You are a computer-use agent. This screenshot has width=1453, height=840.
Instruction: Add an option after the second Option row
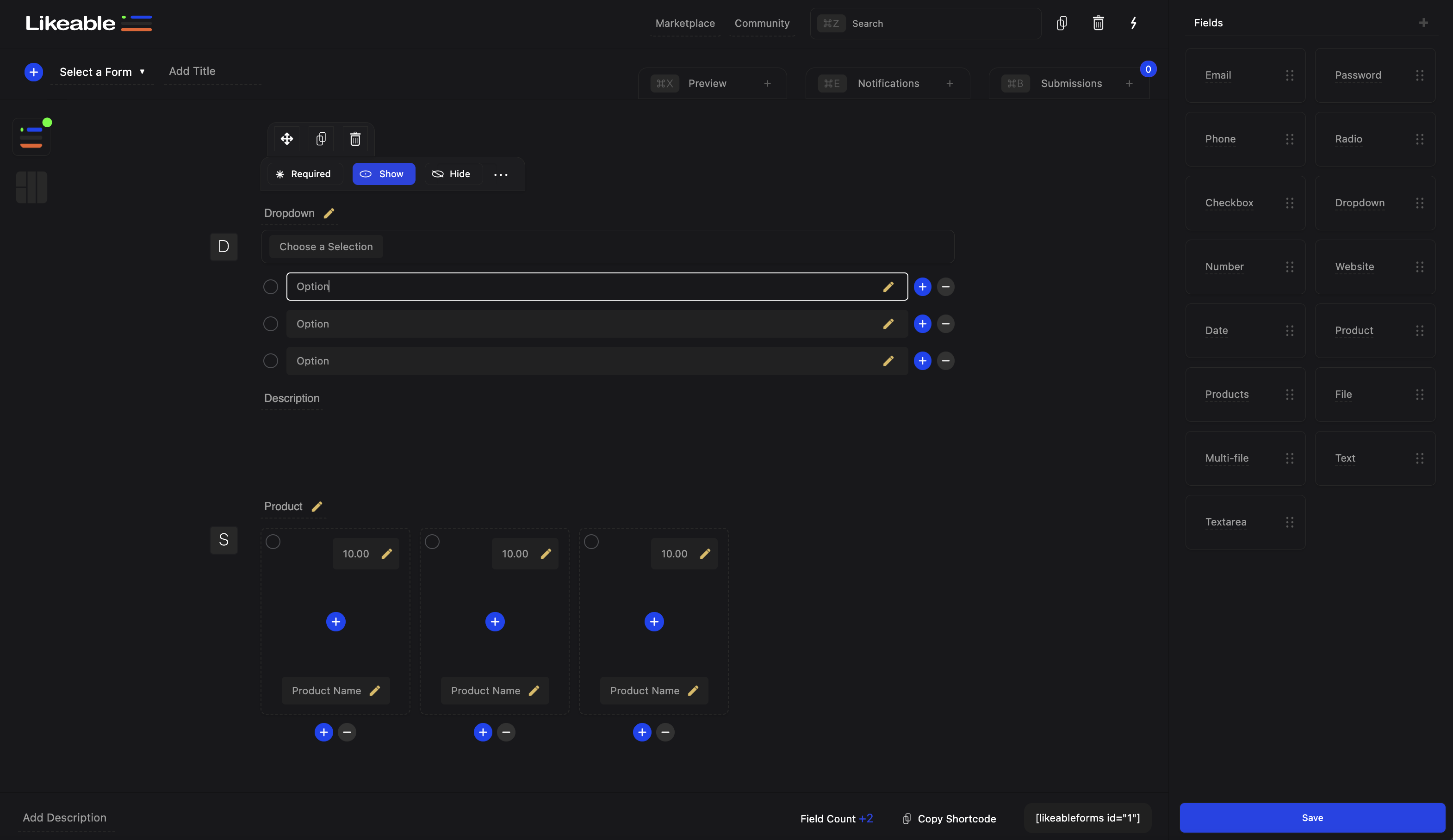[x=923, y=324]
